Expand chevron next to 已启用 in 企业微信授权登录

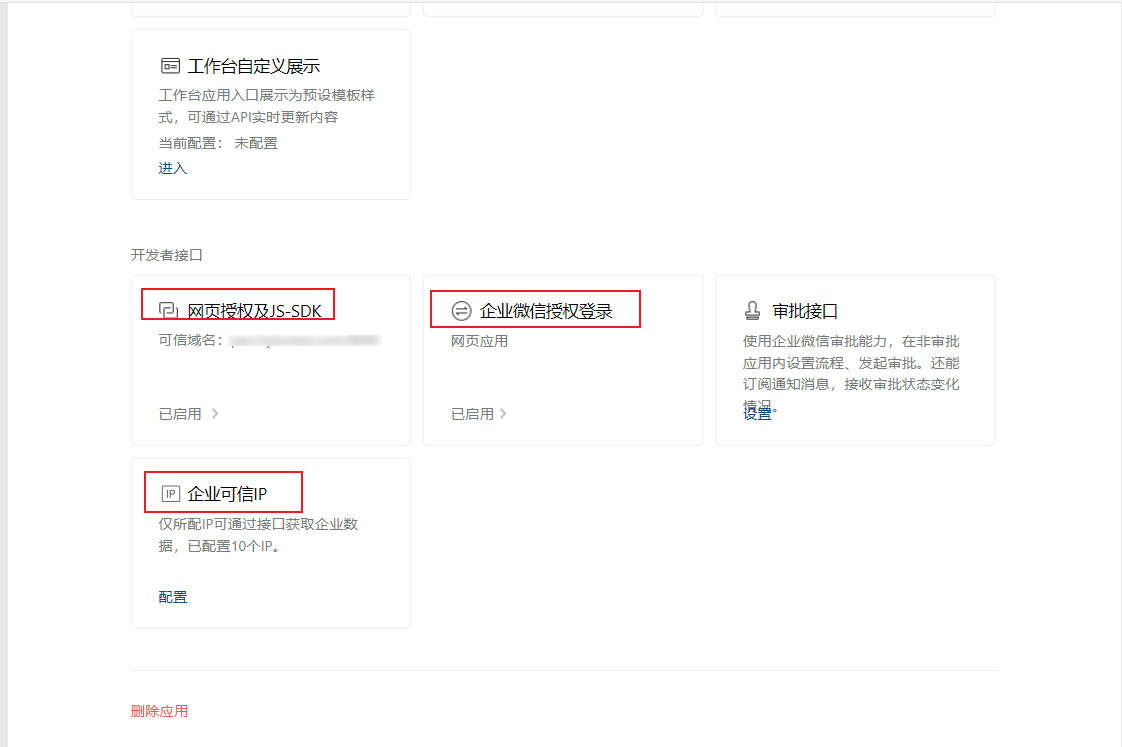503,414
